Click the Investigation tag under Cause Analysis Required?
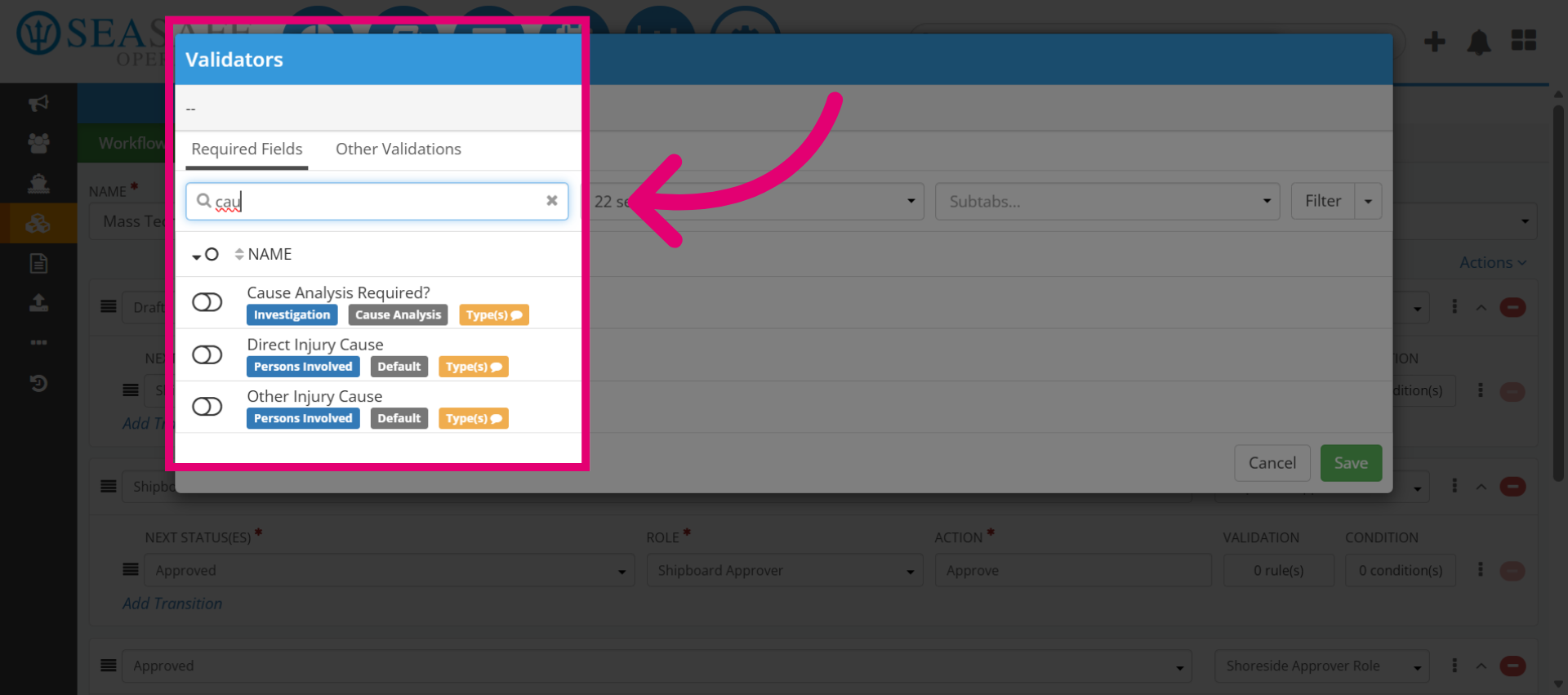Image resolution: width=1568 pixels, height=695 pixels. click(x=292, y=314)
